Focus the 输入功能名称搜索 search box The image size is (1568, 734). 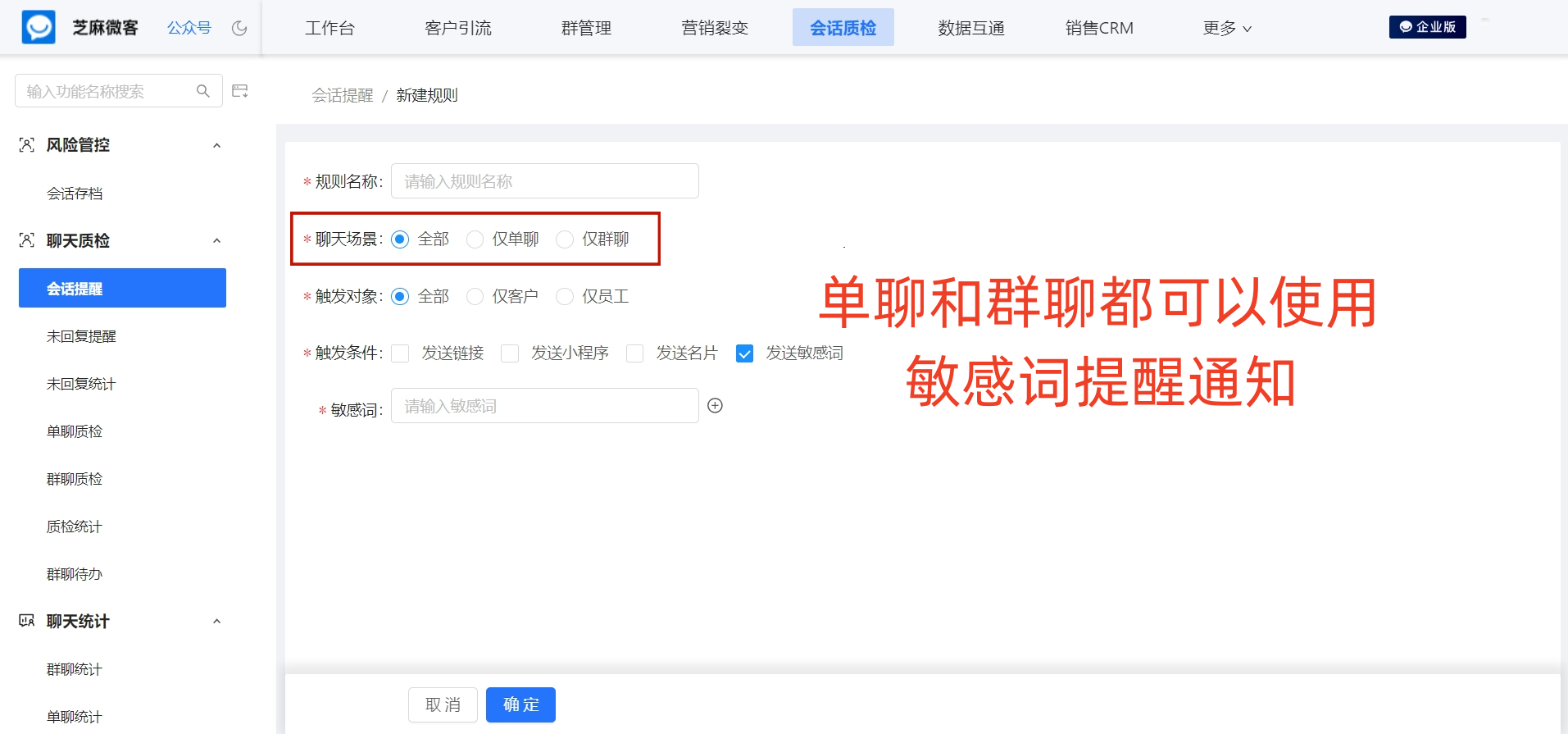coord(119,91)
